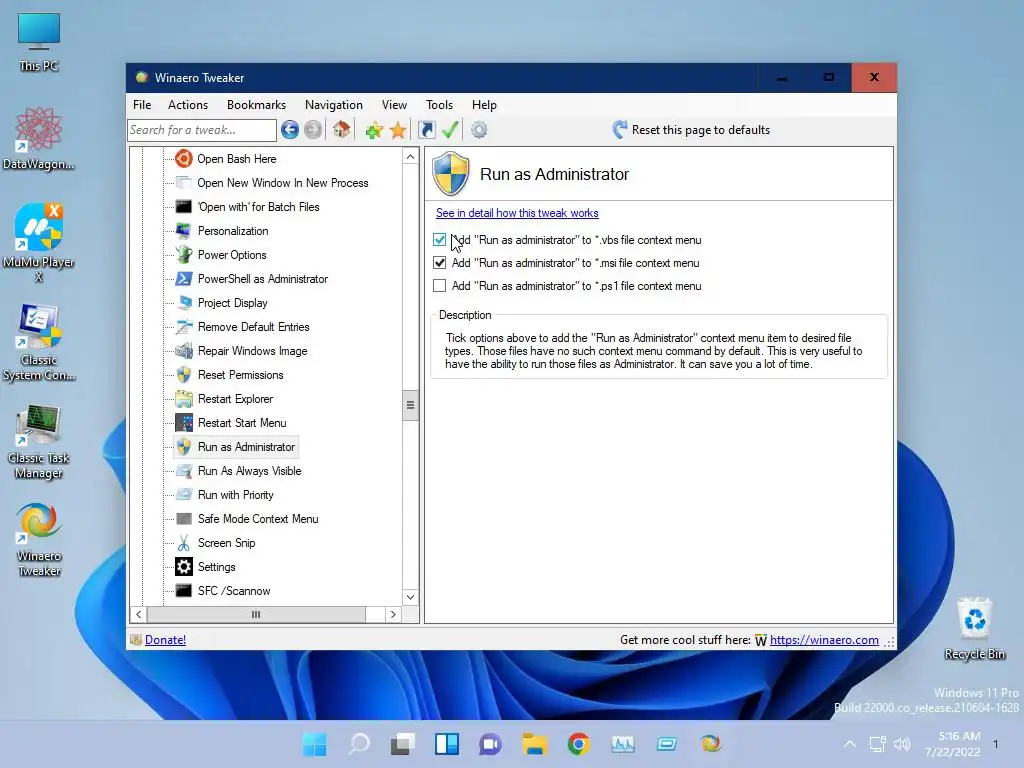
Task: Launch Google Chrome from taskbar
Action: [x=579, y=744]
